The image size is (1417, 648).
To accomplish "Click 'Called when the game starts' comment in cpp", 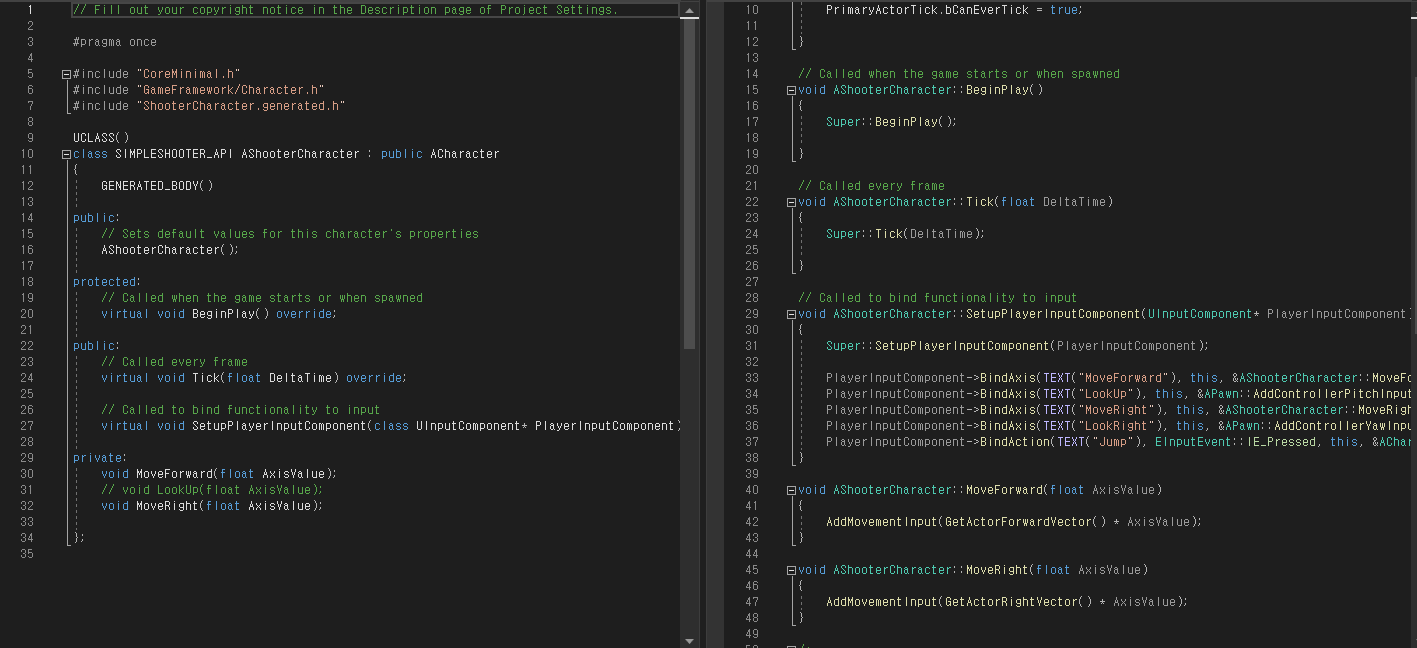I will point(959,74).
